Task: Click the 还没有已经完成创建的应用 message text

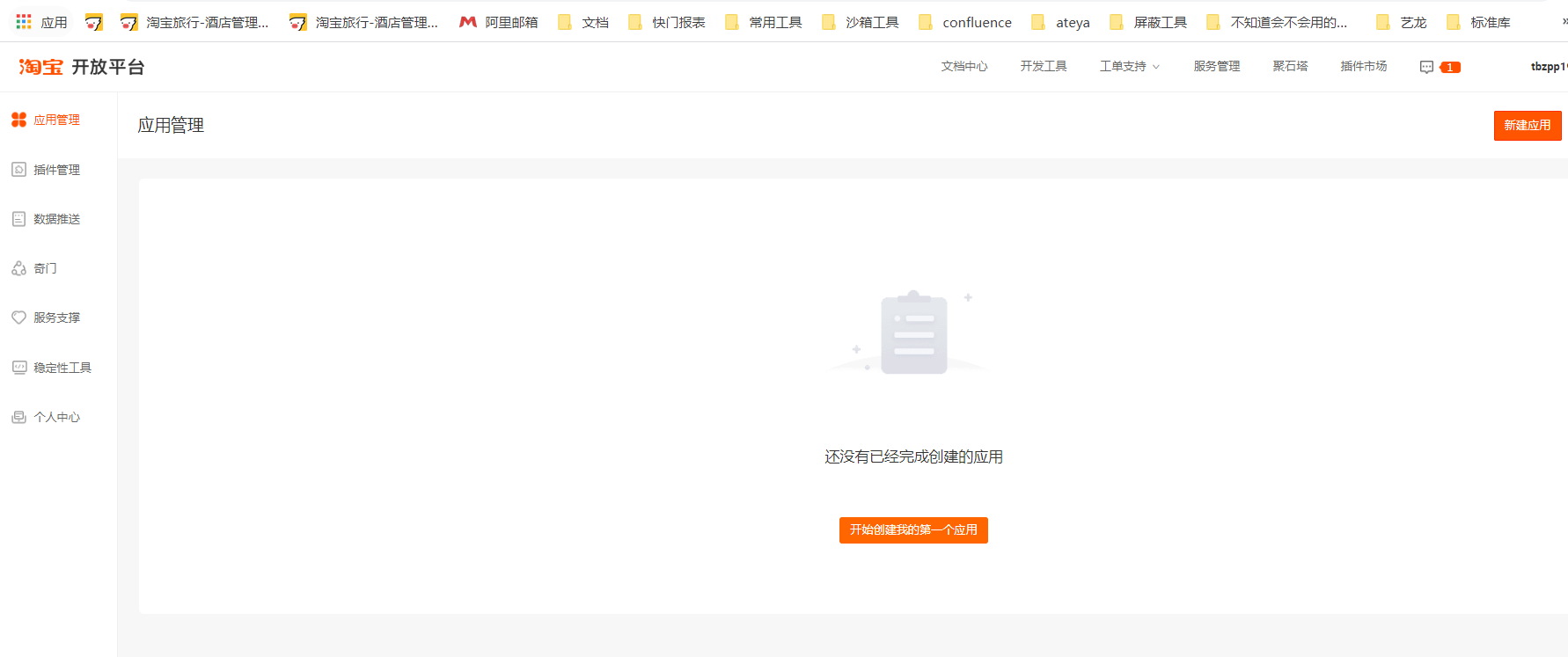Action: (x=913, y=456)
